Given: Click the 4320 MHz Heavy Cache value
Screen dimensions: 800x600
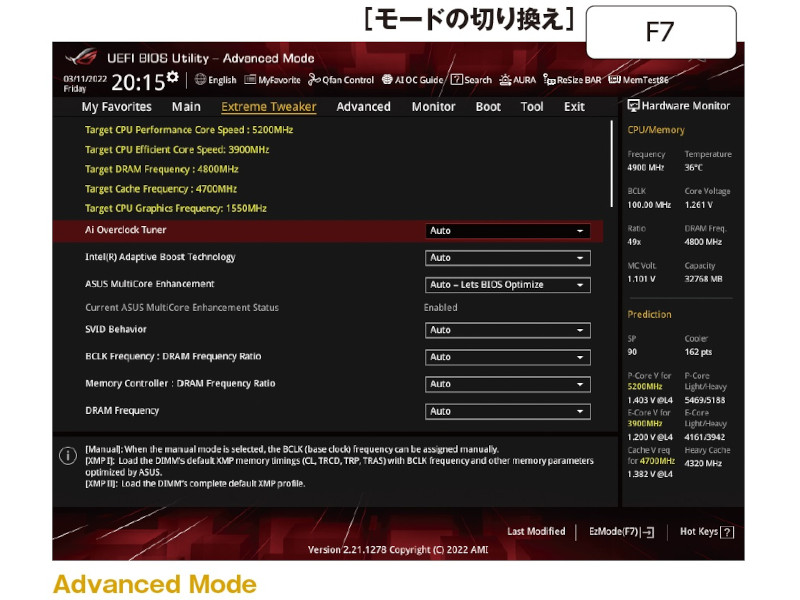Looking at the screenshot, I should pyautogui.click(x=703, y=463).
